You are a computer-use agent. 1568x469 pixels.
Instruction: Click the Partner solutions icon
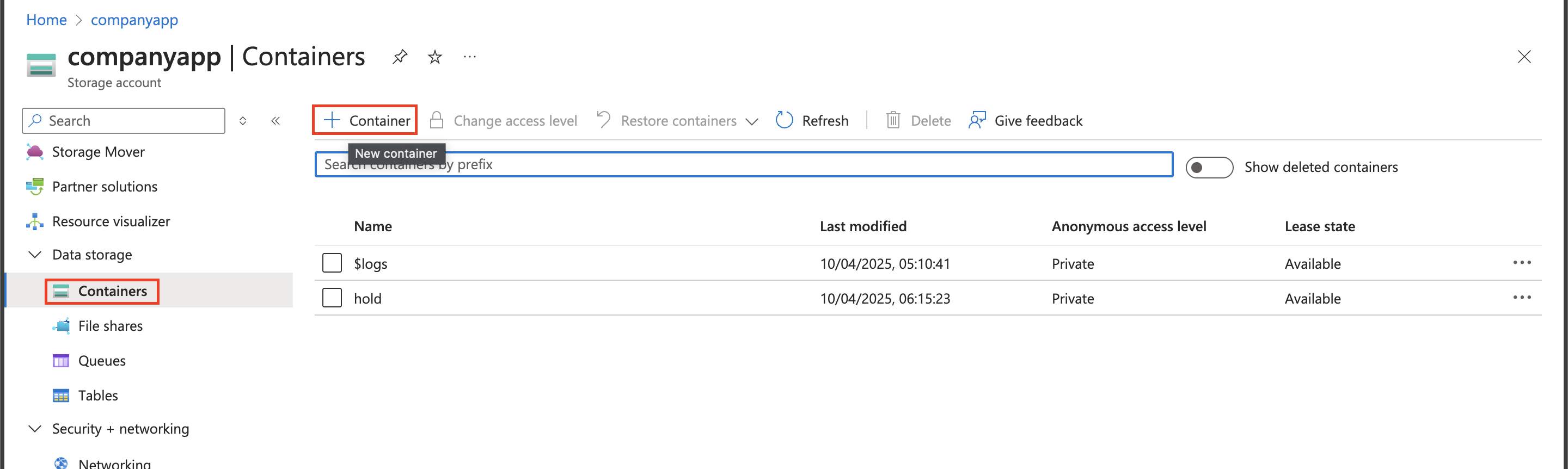pos(35,187)
